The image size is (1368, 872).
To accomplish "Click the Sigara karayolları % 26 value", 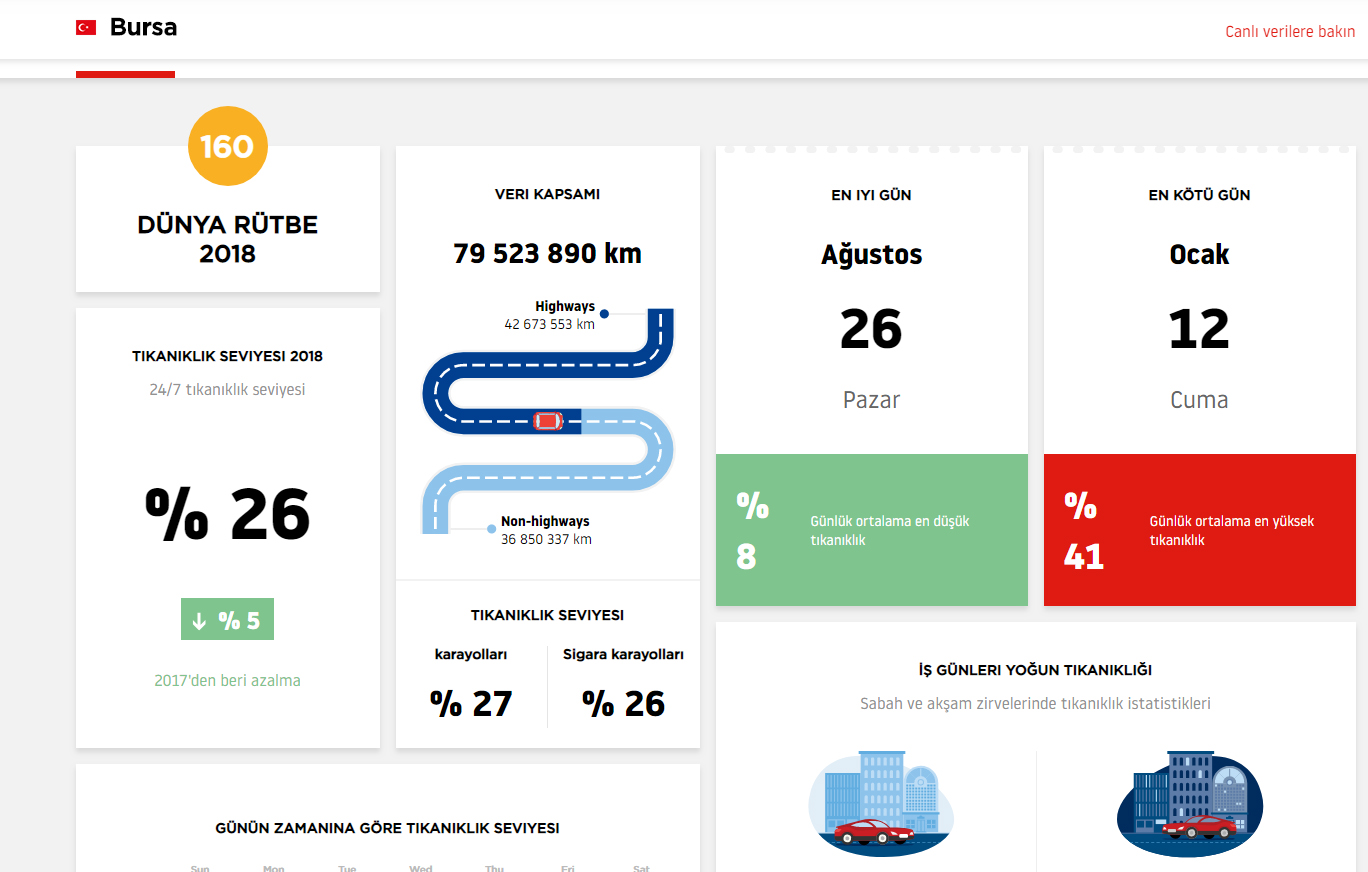I will point(623,704).
